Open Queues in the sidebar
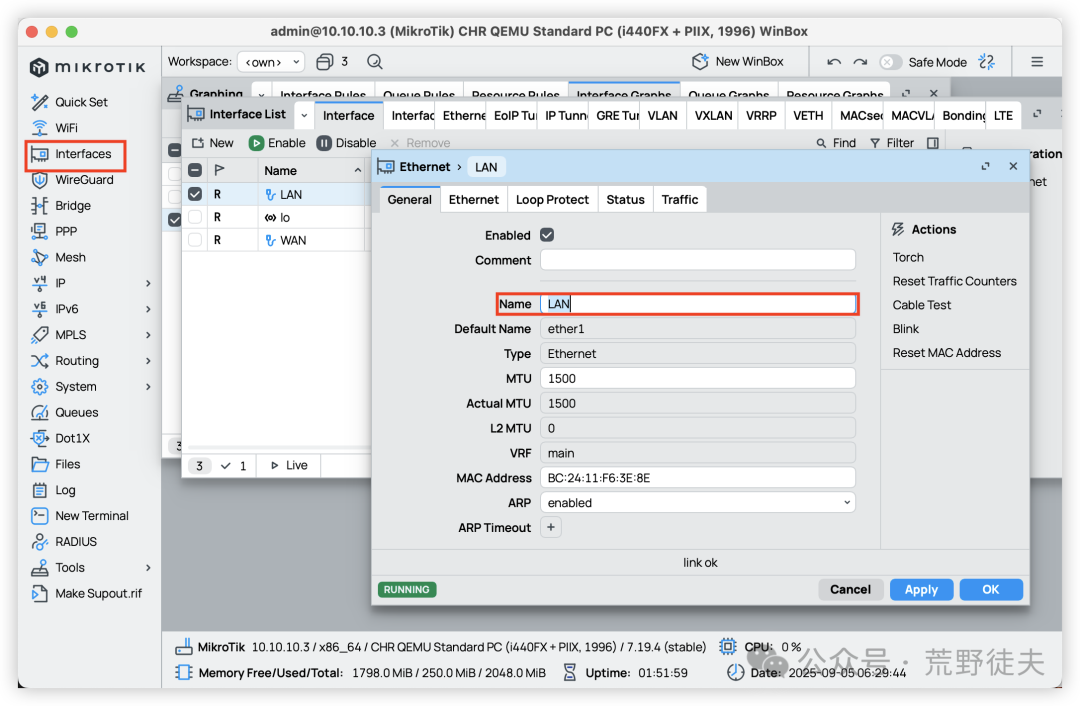The width and height of the screenshot is (1080, 706). tap(65, 413)
